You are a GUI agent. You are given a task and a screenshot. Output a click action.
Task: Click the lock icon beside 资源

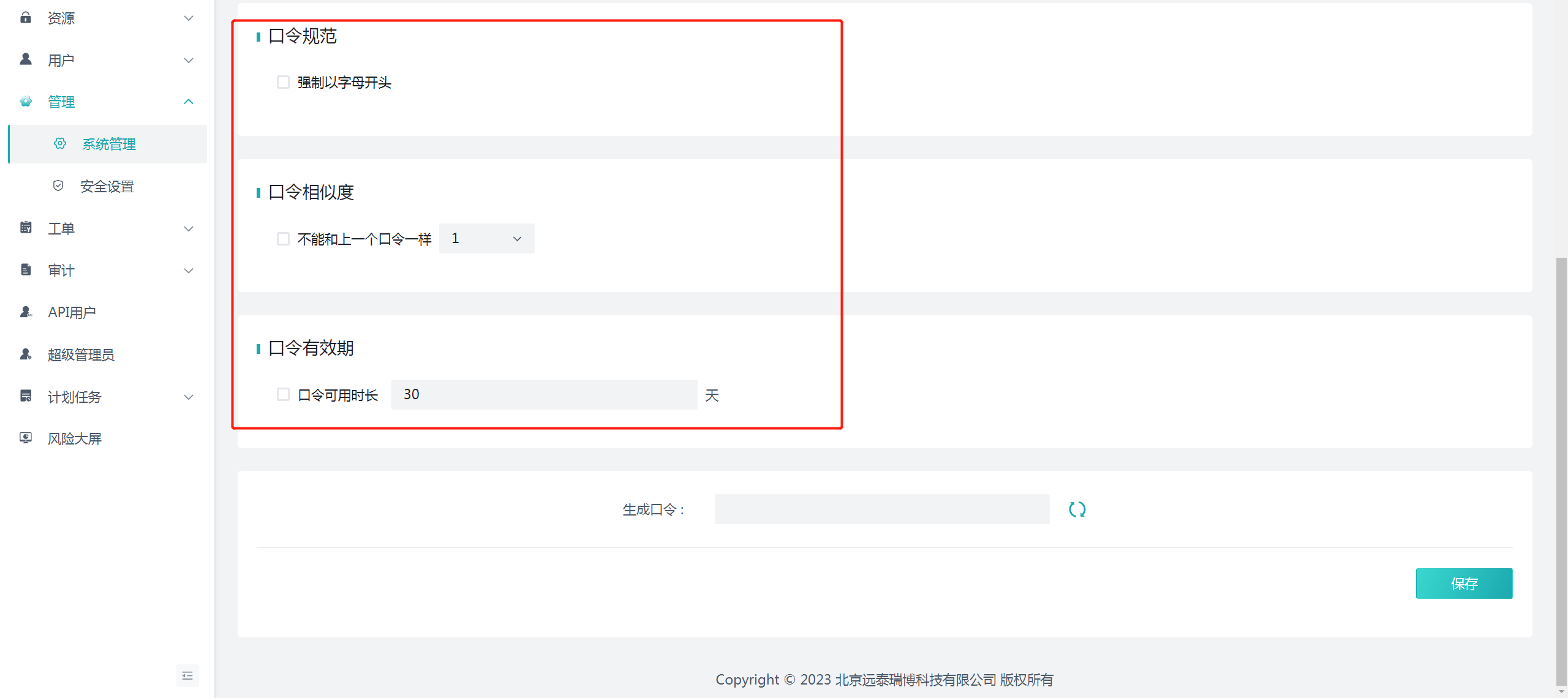(x=26, y=18)
